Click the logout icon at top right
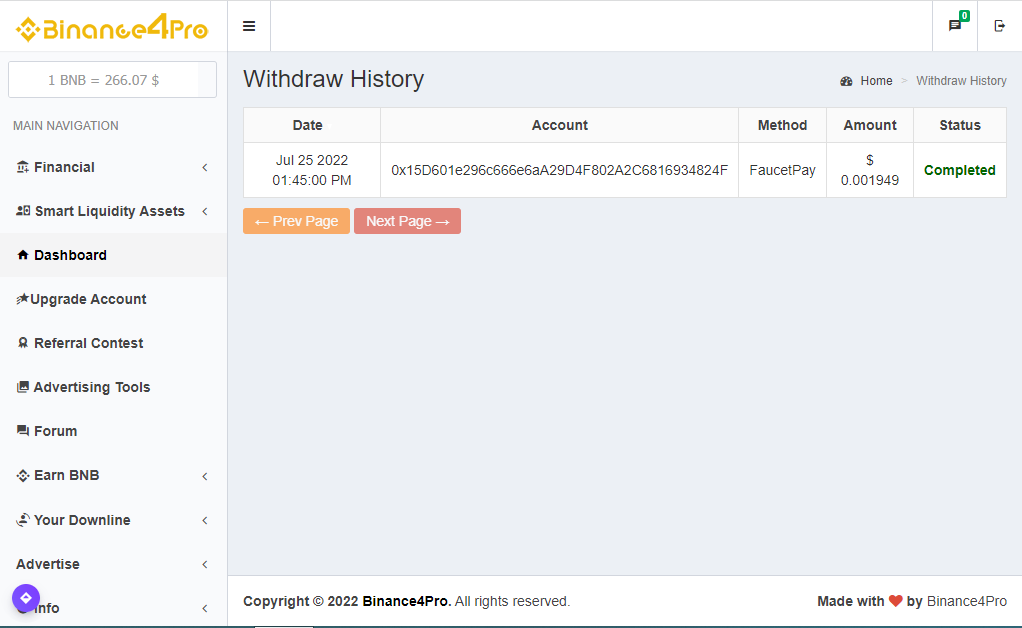The width and height of the screenshot is (1022, 628). (x=999, y=26)
